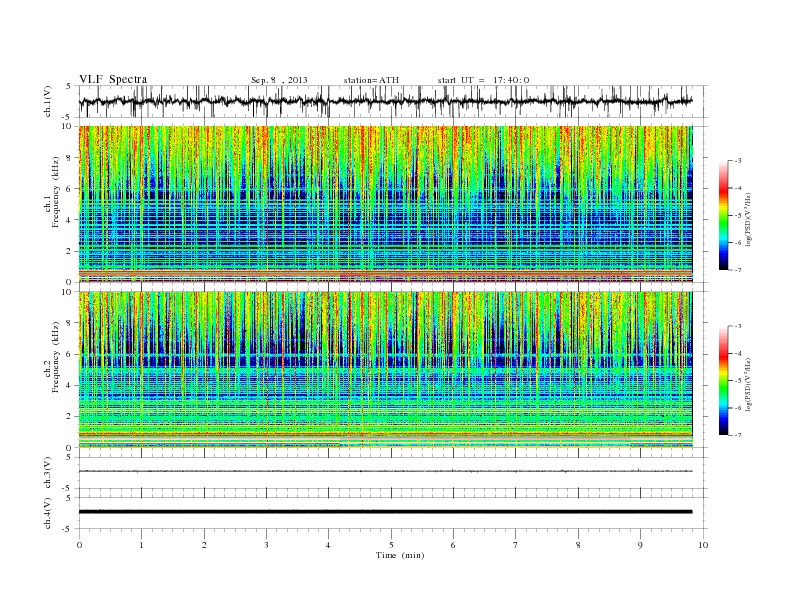Click the "3" tick on the time axis
Image resolution: width=792 pixels, height=612 pixels.
(266, 545)
